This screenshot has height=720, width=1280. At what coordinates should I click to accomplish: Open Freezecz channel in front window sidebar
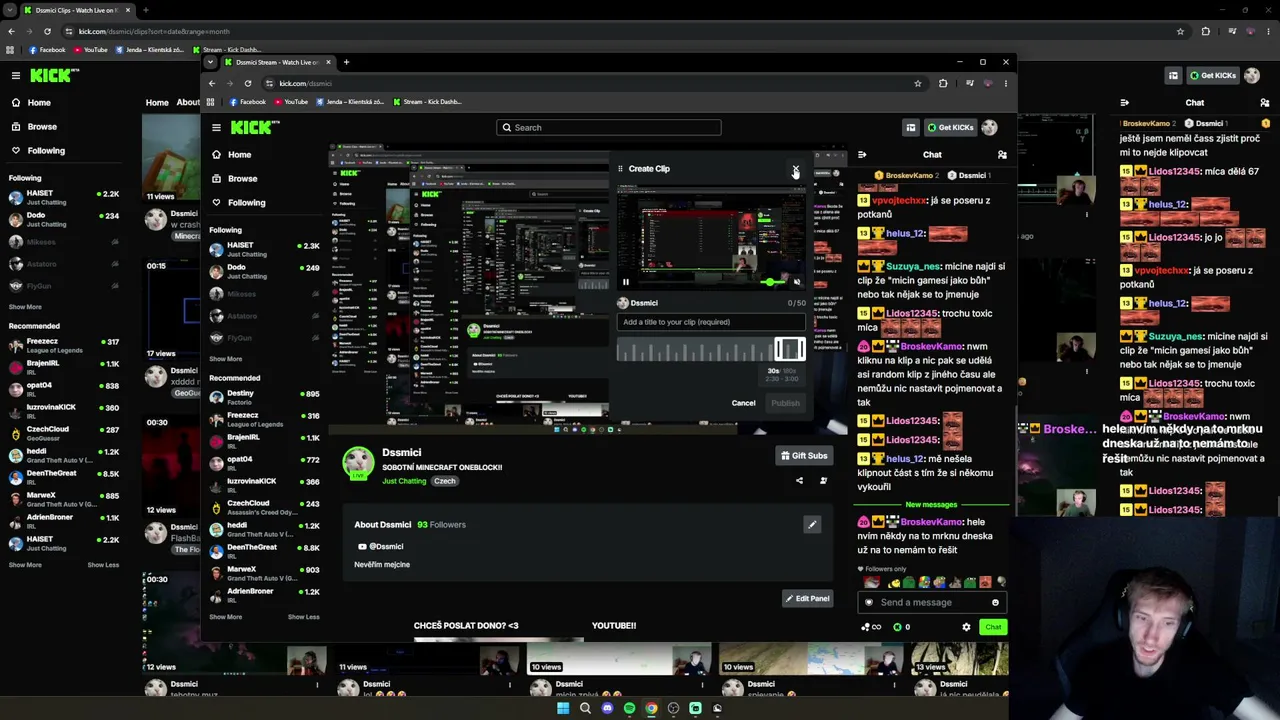pos(264,418)
